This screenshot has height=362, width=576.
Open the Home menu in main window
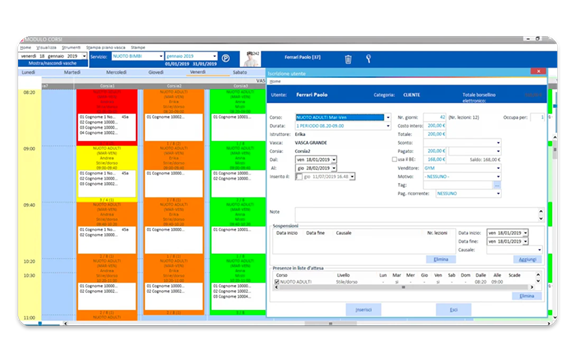click(x=25, y=48)
